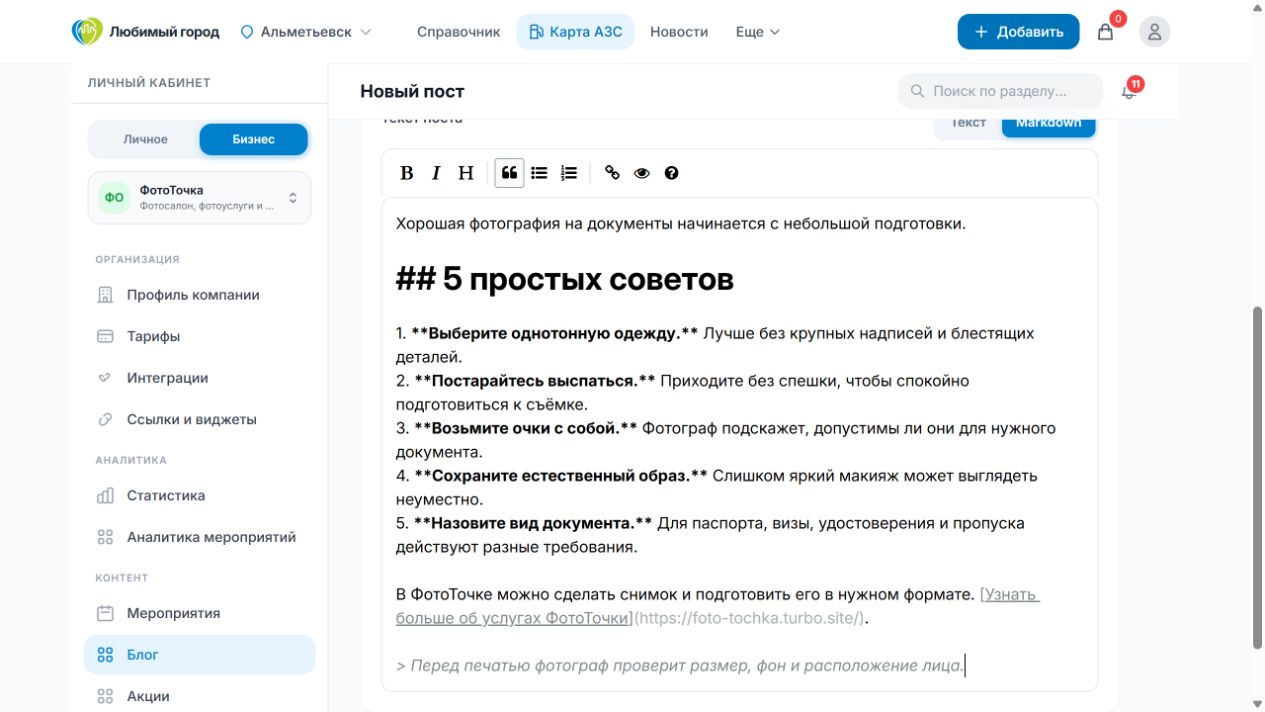Open the ФотоТочка organization selector
Viewport: 1265px width, 712px height.
point(199,197)
